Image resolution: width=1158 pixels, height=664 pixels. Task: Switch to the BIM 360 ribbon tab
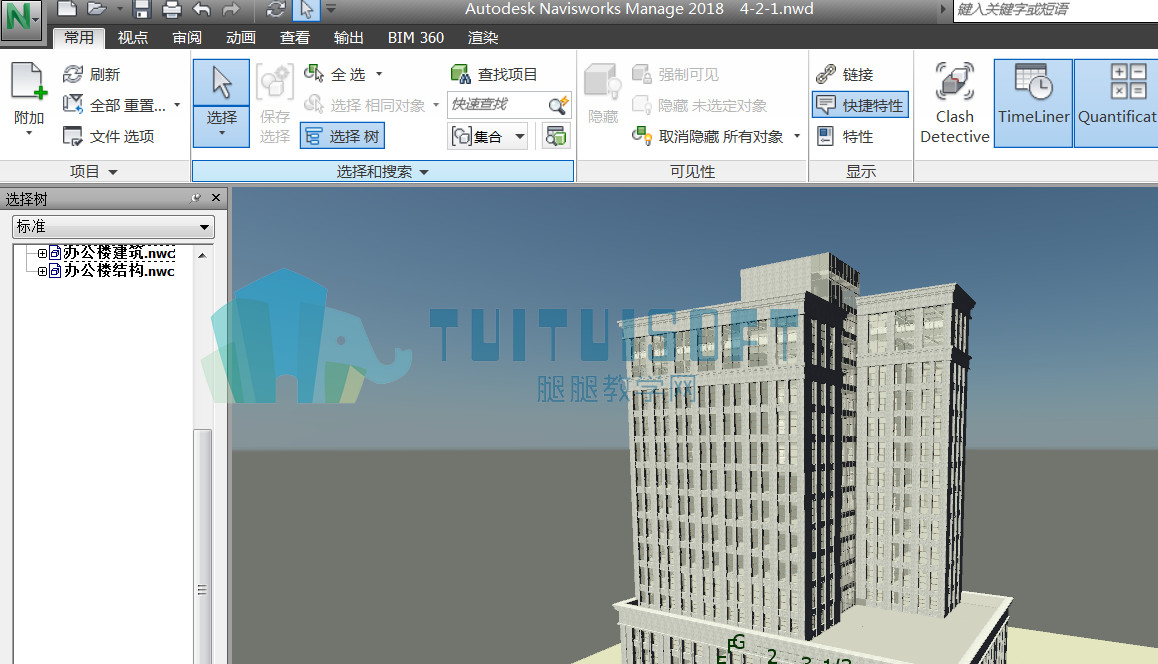(x=416, y=38)
